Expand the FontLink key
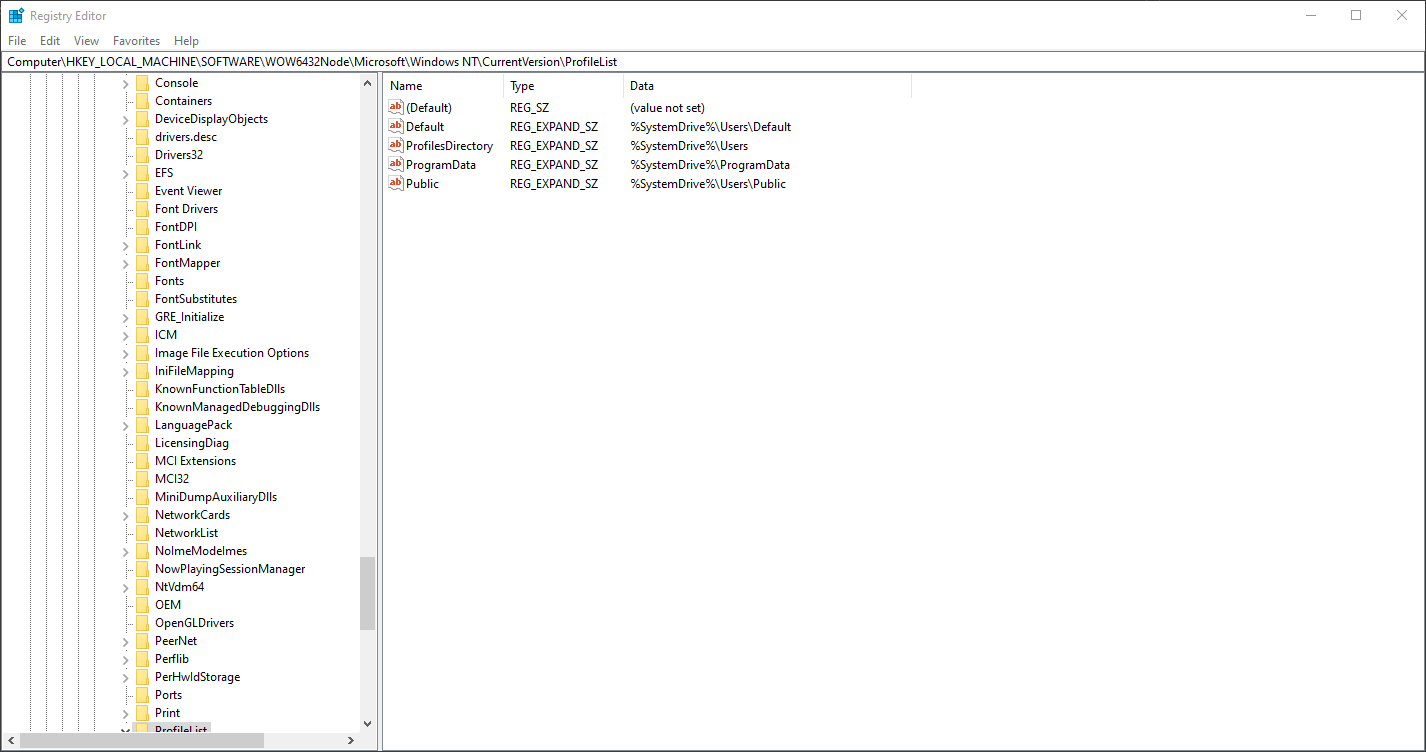1426x752 pixels. (126, 245)
